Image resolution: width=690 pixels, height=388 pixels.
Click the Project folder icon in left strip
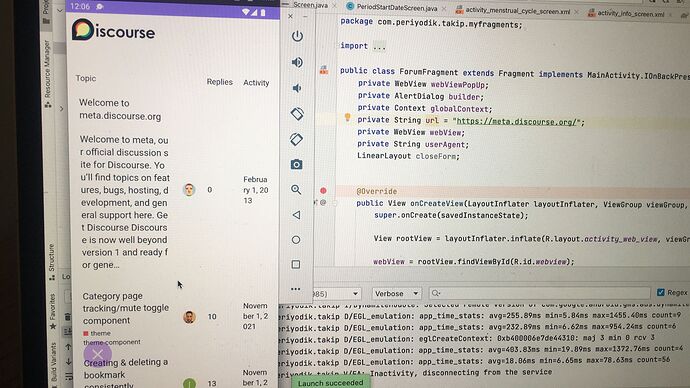(46, 21)
